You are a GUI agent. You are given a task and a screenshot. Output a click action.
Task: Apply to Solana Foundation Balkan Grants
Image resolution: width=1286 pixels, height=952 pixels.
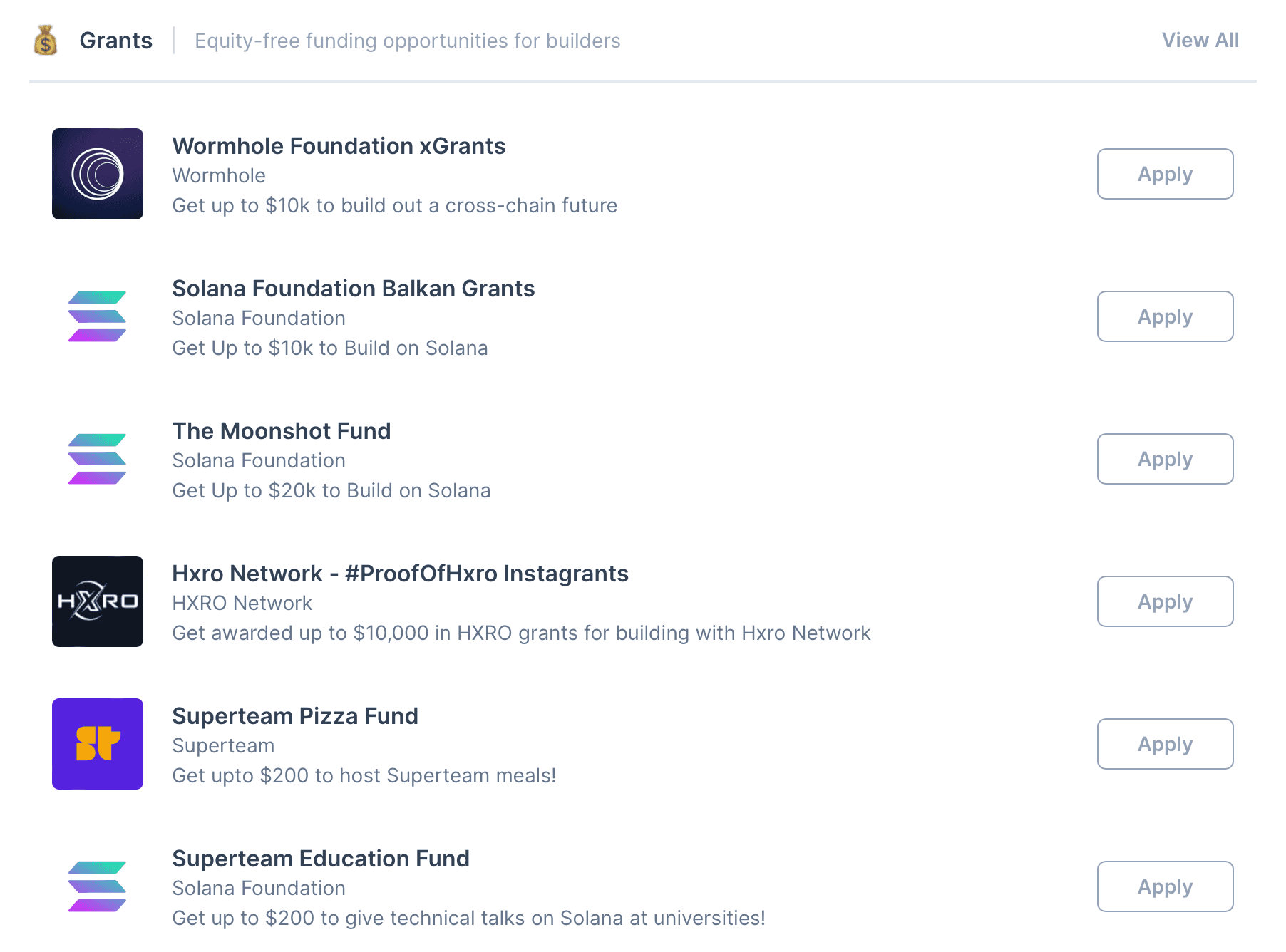pos(1165,316)
